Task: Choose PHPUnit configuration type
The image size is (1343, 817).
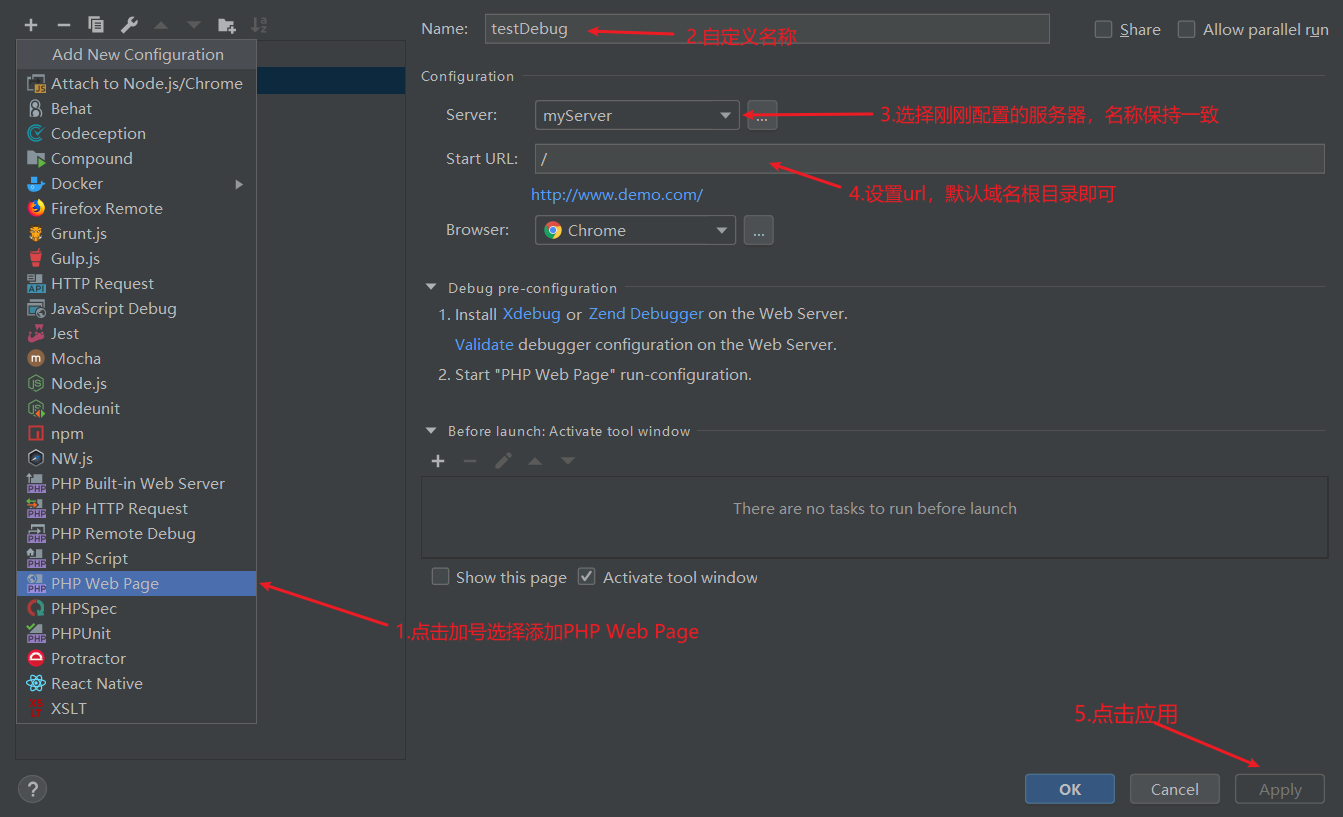Action: (136, 633)
